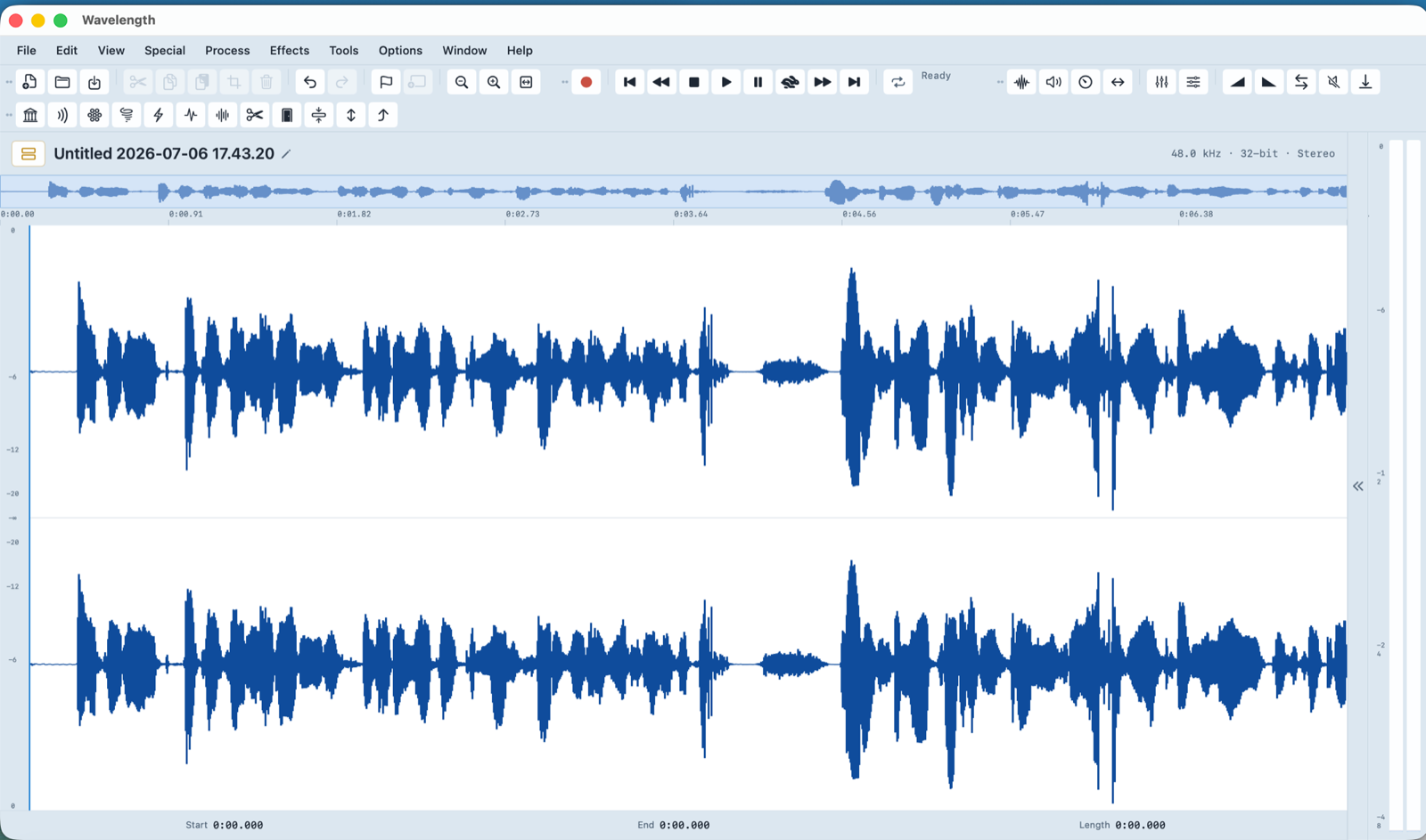Screen dimensions: 1426x840
Task: Zoom out on the waveform
Action: [462, 82]
